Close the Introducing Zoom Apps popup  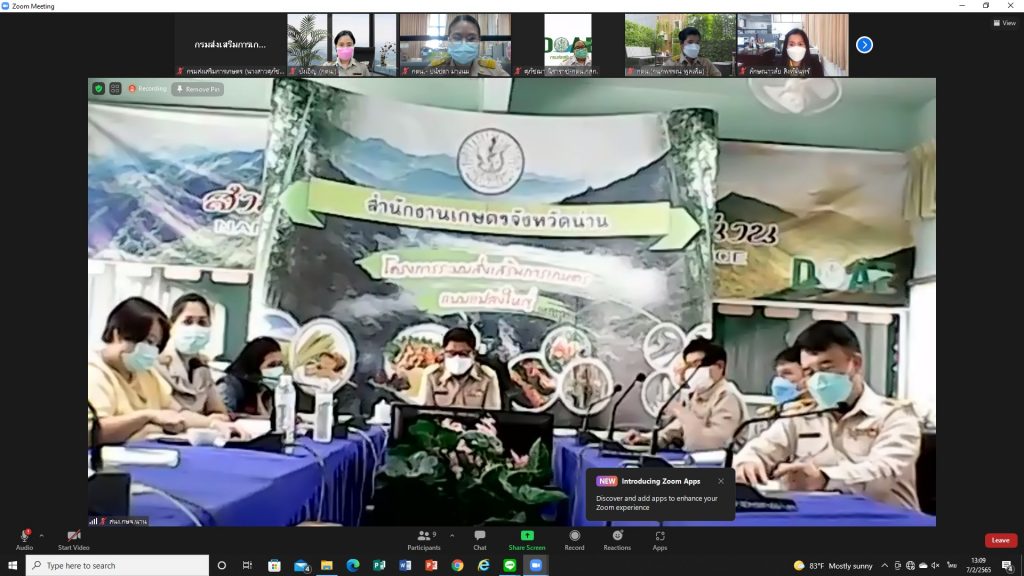(721, 481)
